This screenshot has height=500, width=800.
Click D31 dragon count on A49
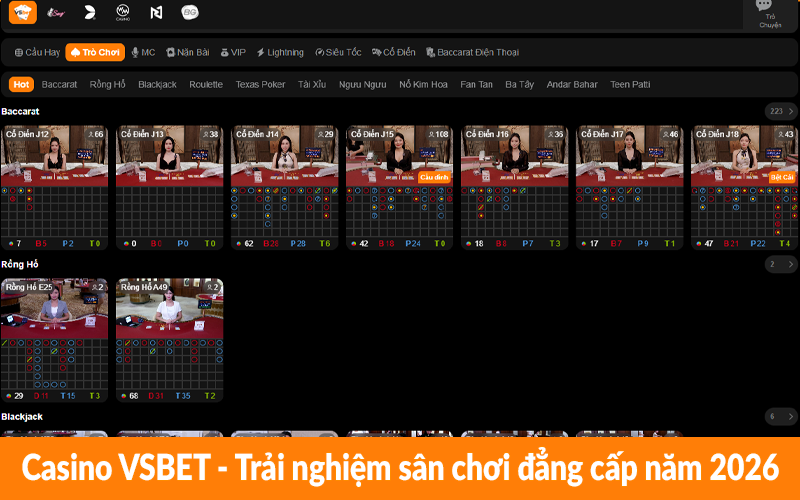(x=156, y=396)
